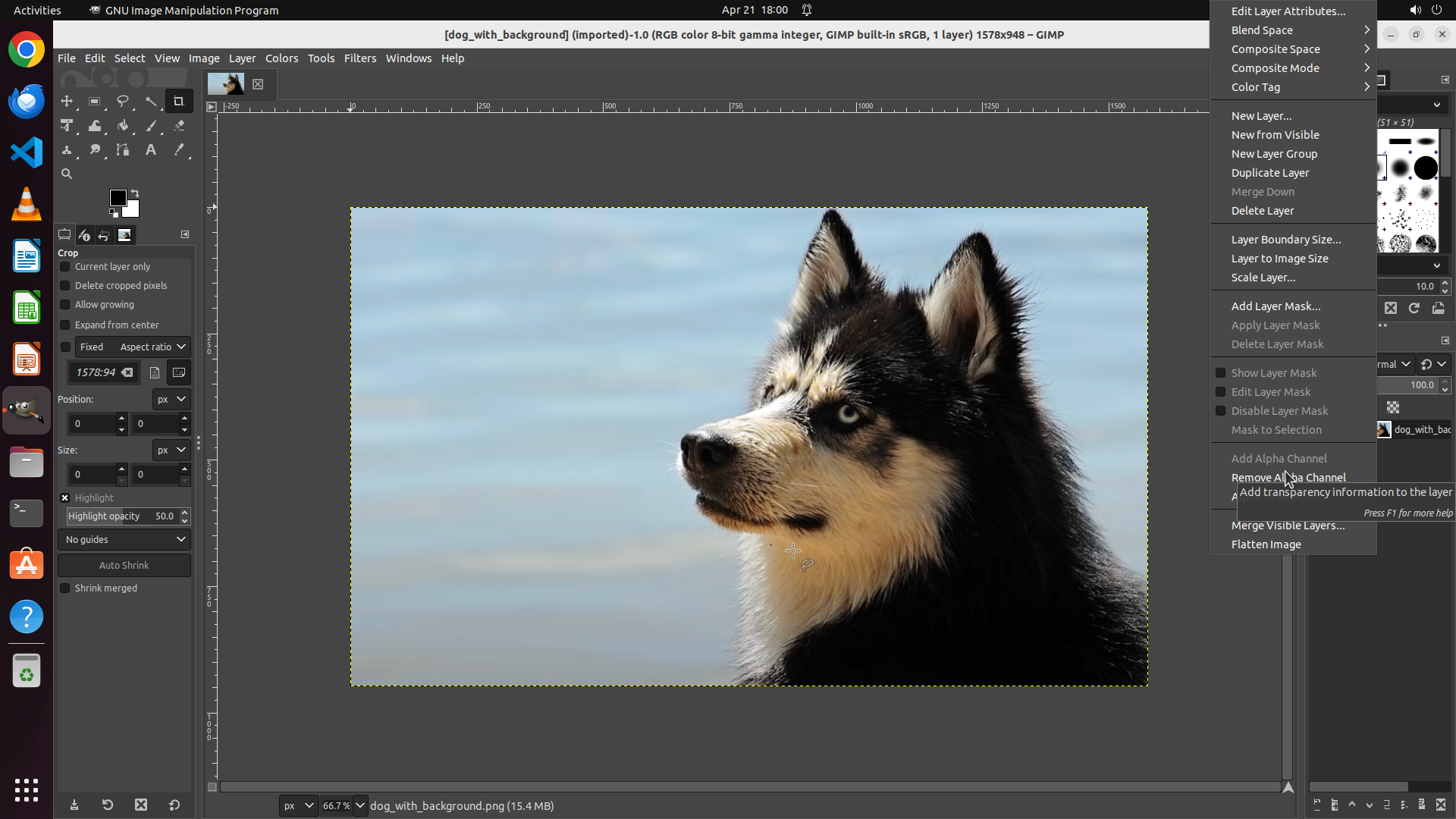
Task: Select the Fuzzy Select wand tool
Action: (x=151, y=101)
